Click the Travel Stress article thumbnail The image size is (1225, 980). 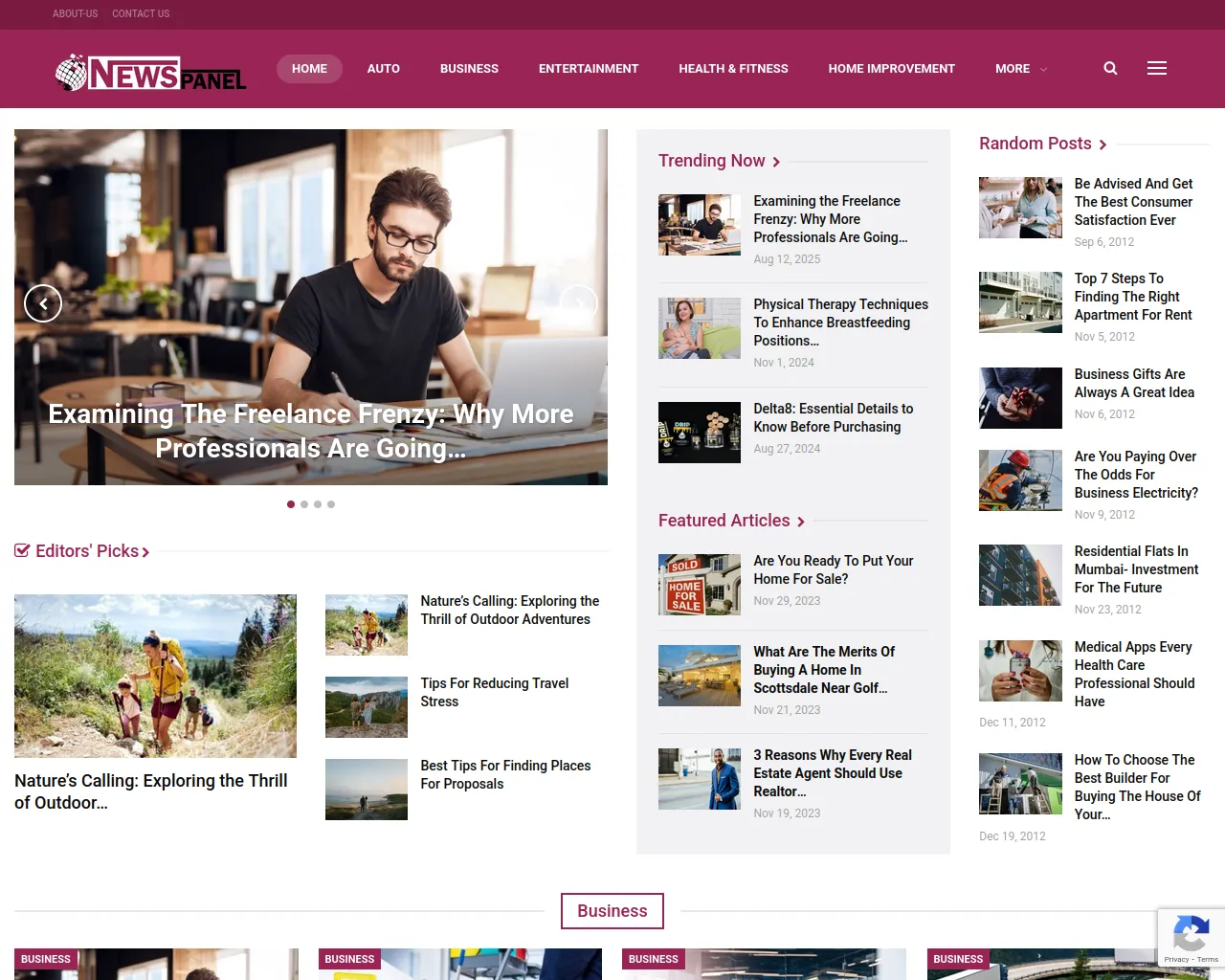coord(367,707)
